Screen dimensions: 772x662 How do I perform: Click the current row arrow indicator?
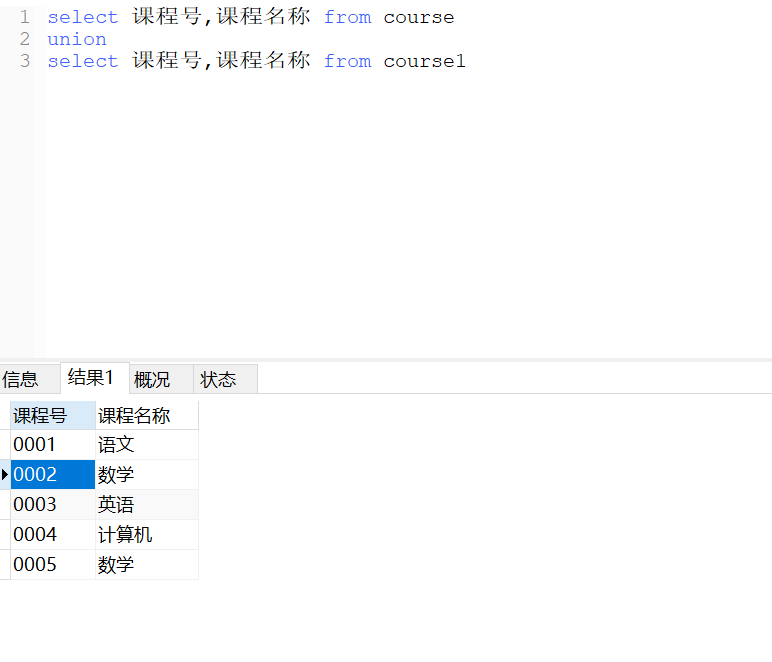tap(5, 474)
